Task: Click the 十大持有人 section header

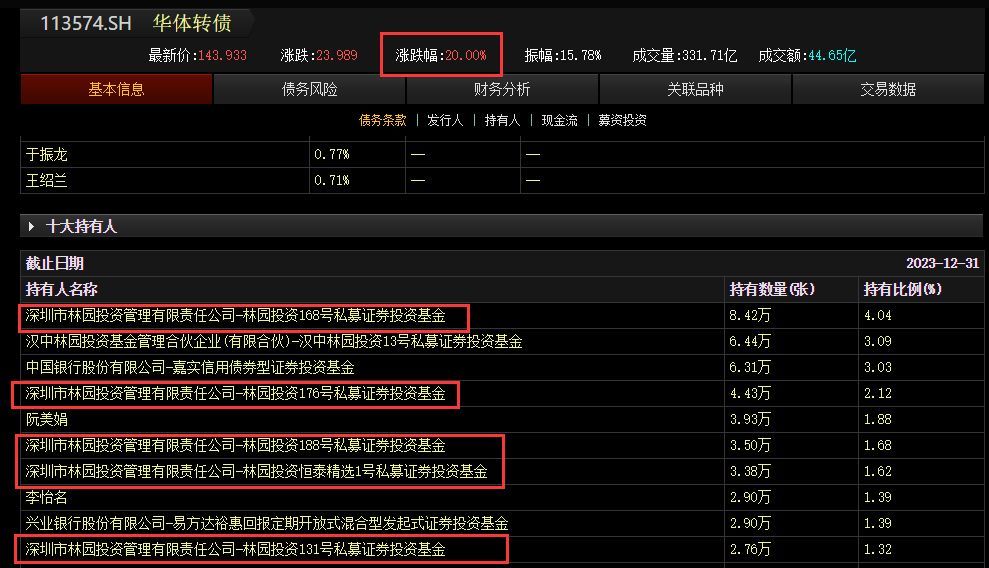Action: [x=502, y=226]
